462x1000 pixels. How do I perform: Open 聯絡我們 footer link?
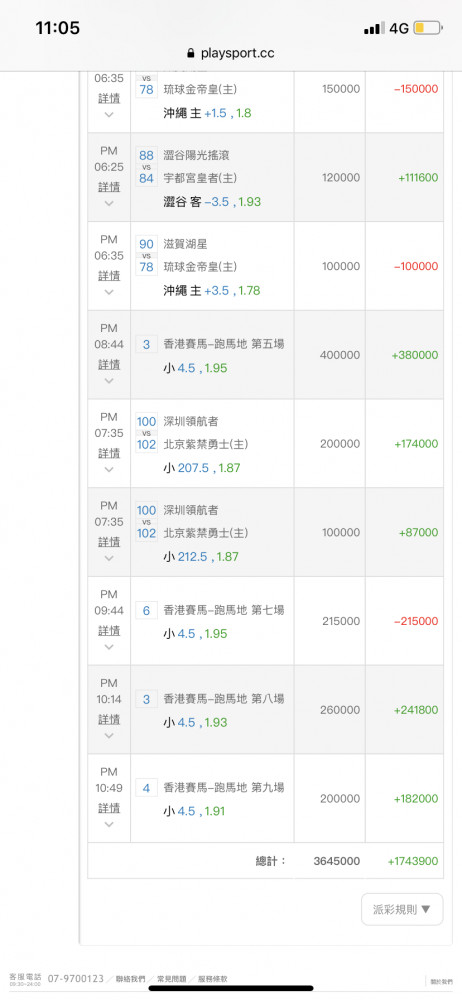click(131, 979)
